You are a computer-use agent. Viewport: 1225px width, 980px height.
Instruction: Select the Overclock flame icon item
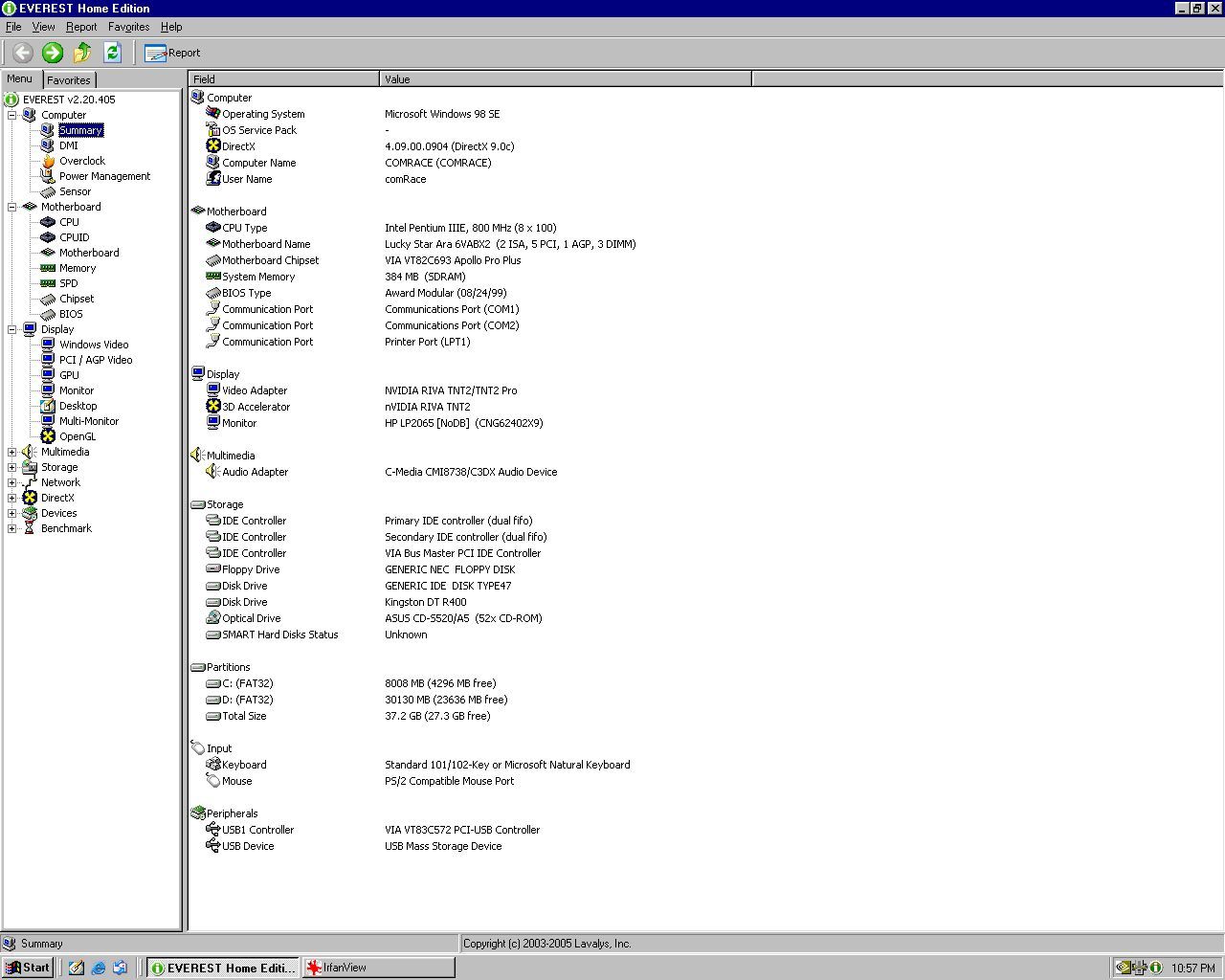pos(48,161)
